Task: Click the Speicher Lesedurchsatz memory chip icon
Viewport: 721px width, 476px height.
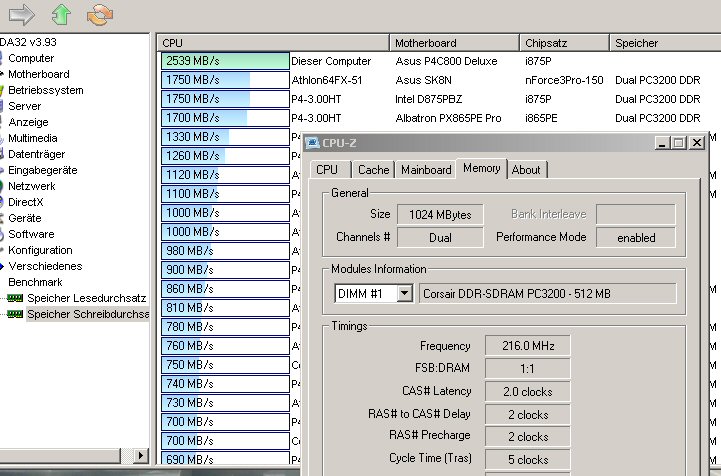Action: pyautogui.click(x=15, y=298)
